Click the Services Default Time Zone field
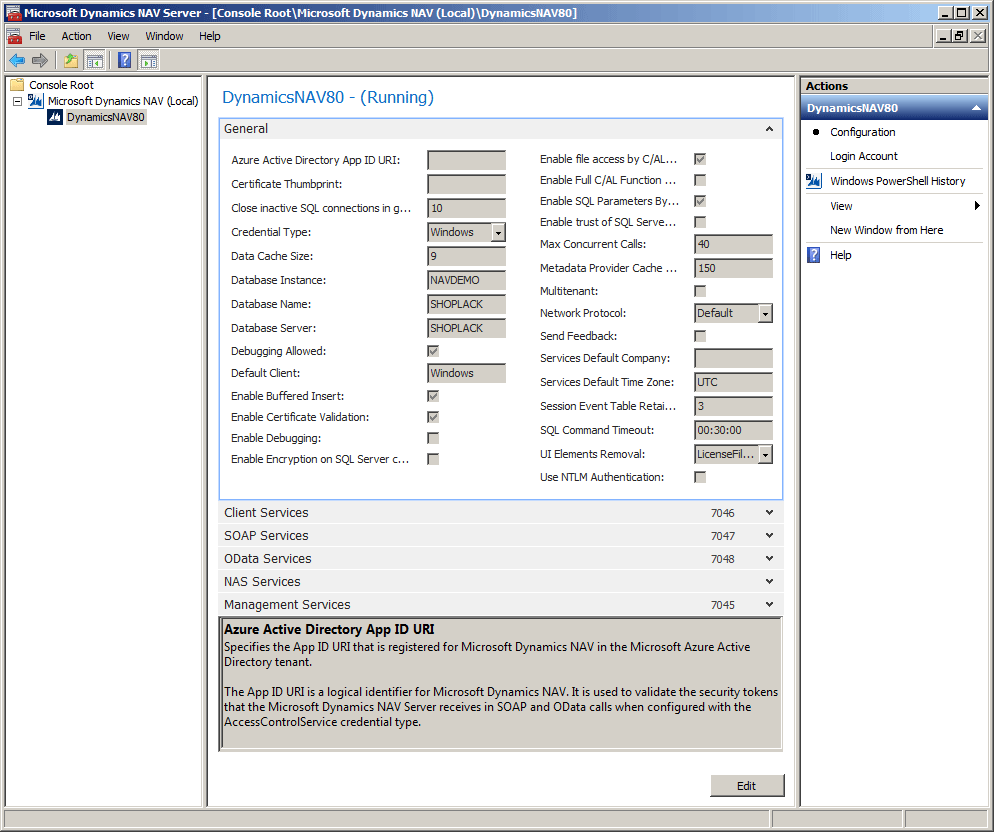Viewport: 994px width, 832px height. click(733, 382)
